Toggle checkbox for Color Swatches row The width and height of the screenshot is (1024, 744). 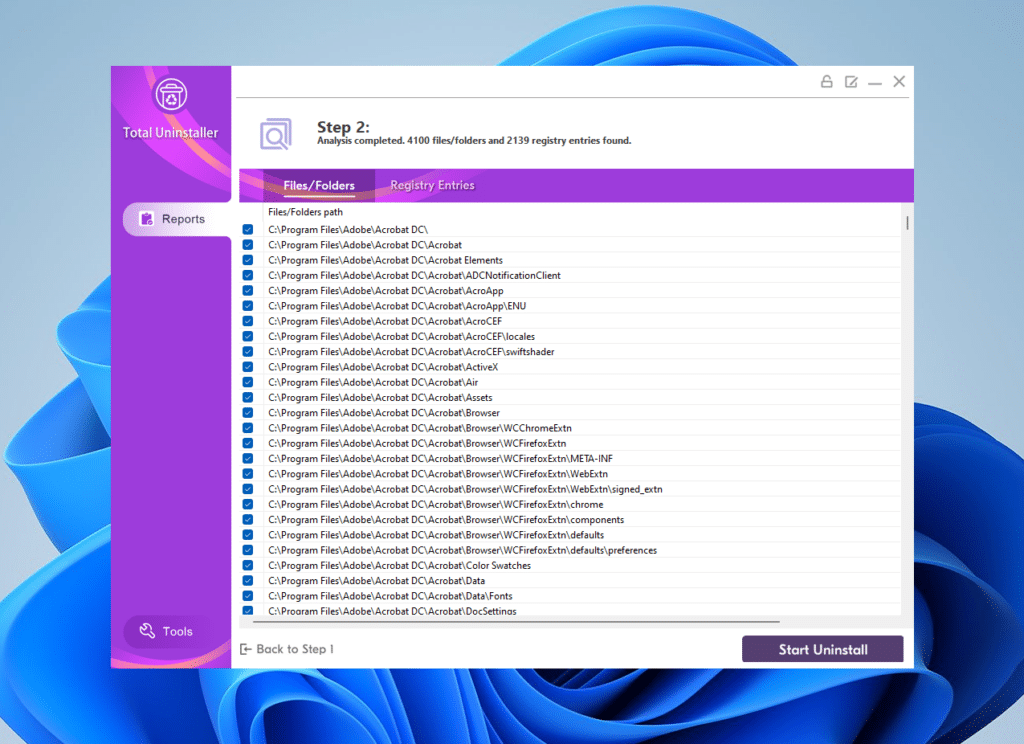coord(248,566)
